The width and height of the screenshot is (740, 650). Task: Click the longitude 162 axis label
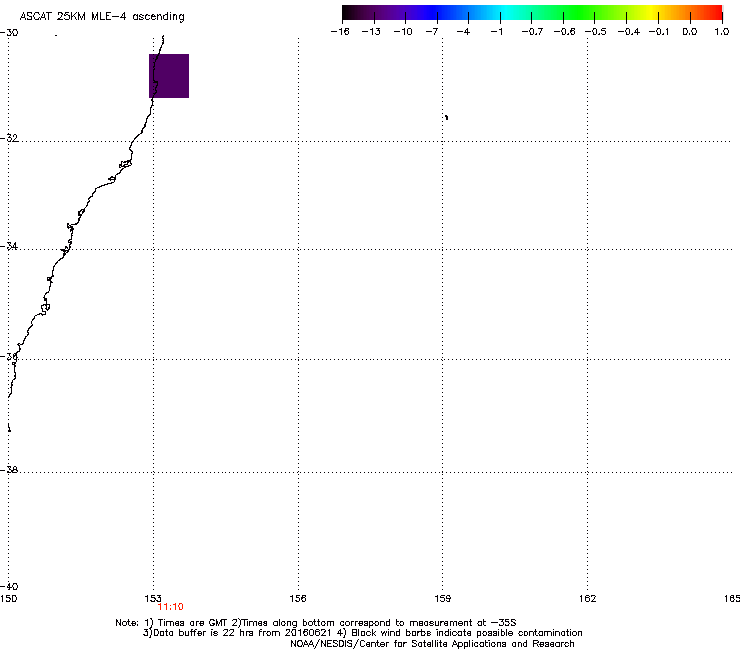[588, 599]
